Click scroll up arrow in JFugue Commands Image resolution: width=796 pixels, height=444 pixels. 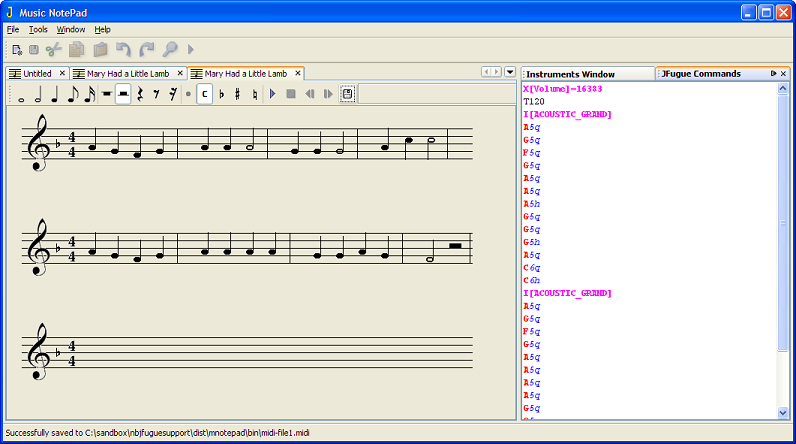point(783,88)
